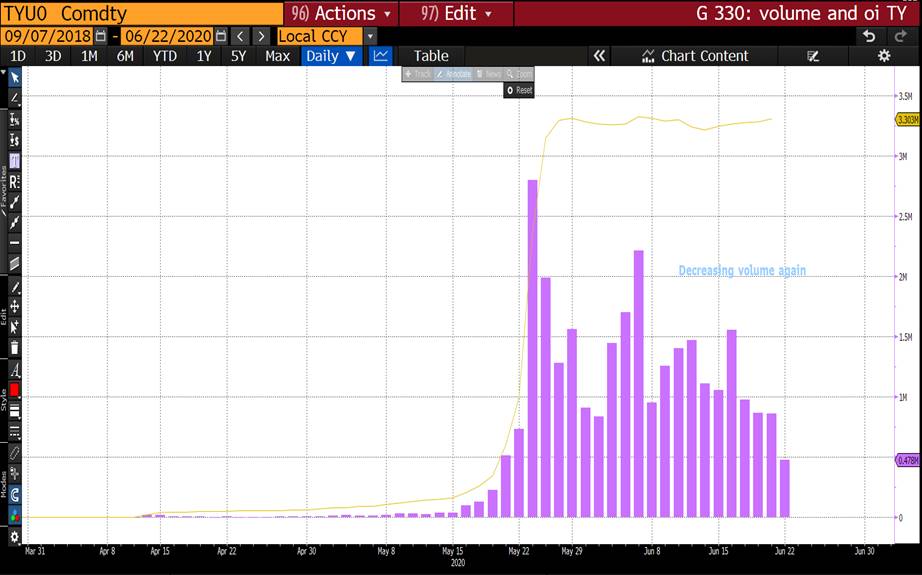Image resolution: width=922 pixels, height=575 pixels.
Task: Open the 97) Edit menu
Action: (x=456, y=13)
